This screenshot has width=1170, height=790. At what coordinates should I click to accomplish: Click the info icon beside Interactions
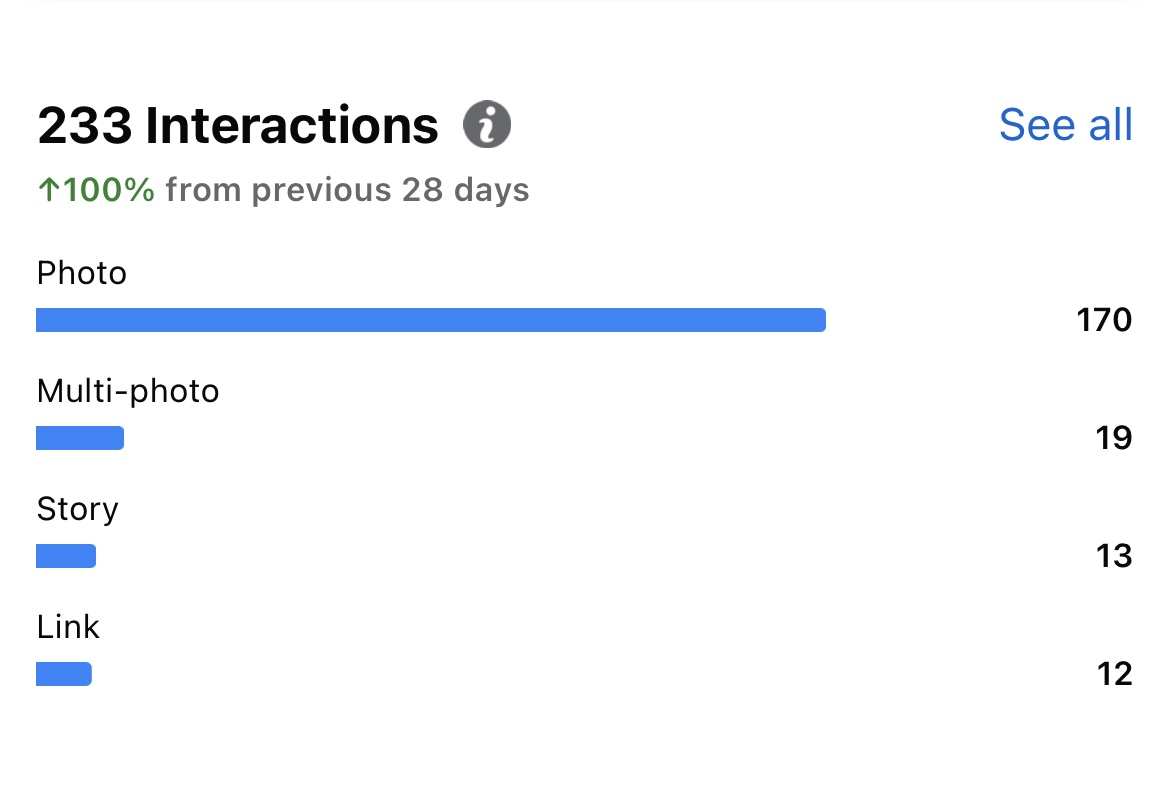point(487,125)
